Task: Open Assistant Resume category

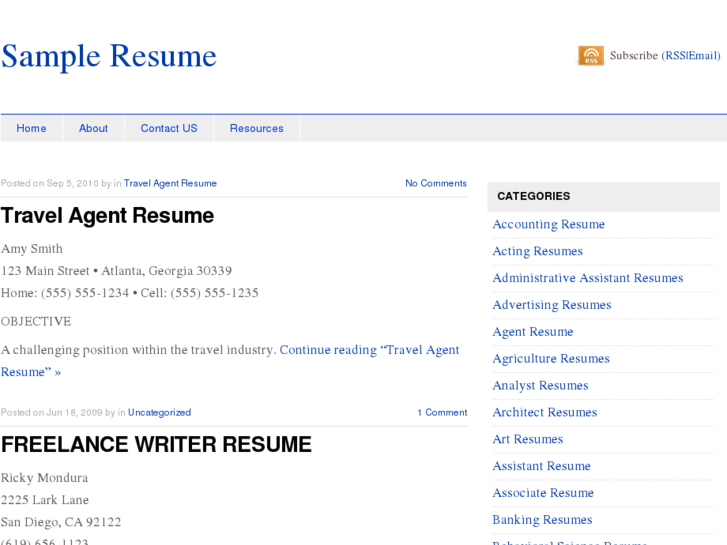Action: tap(542, 466)
